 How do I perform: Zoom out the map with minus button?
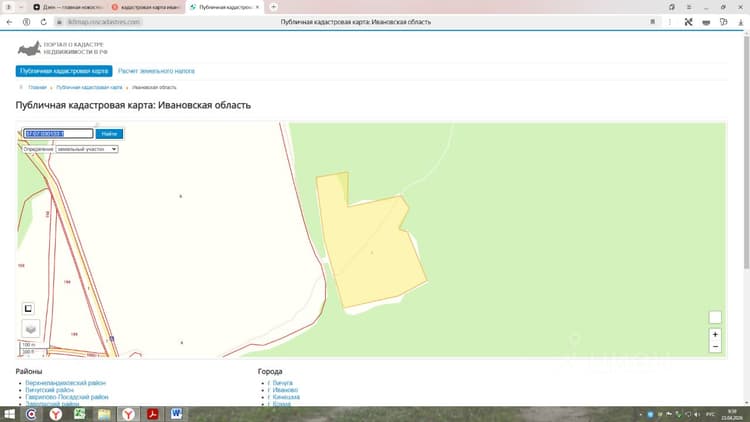pos(715,346)
